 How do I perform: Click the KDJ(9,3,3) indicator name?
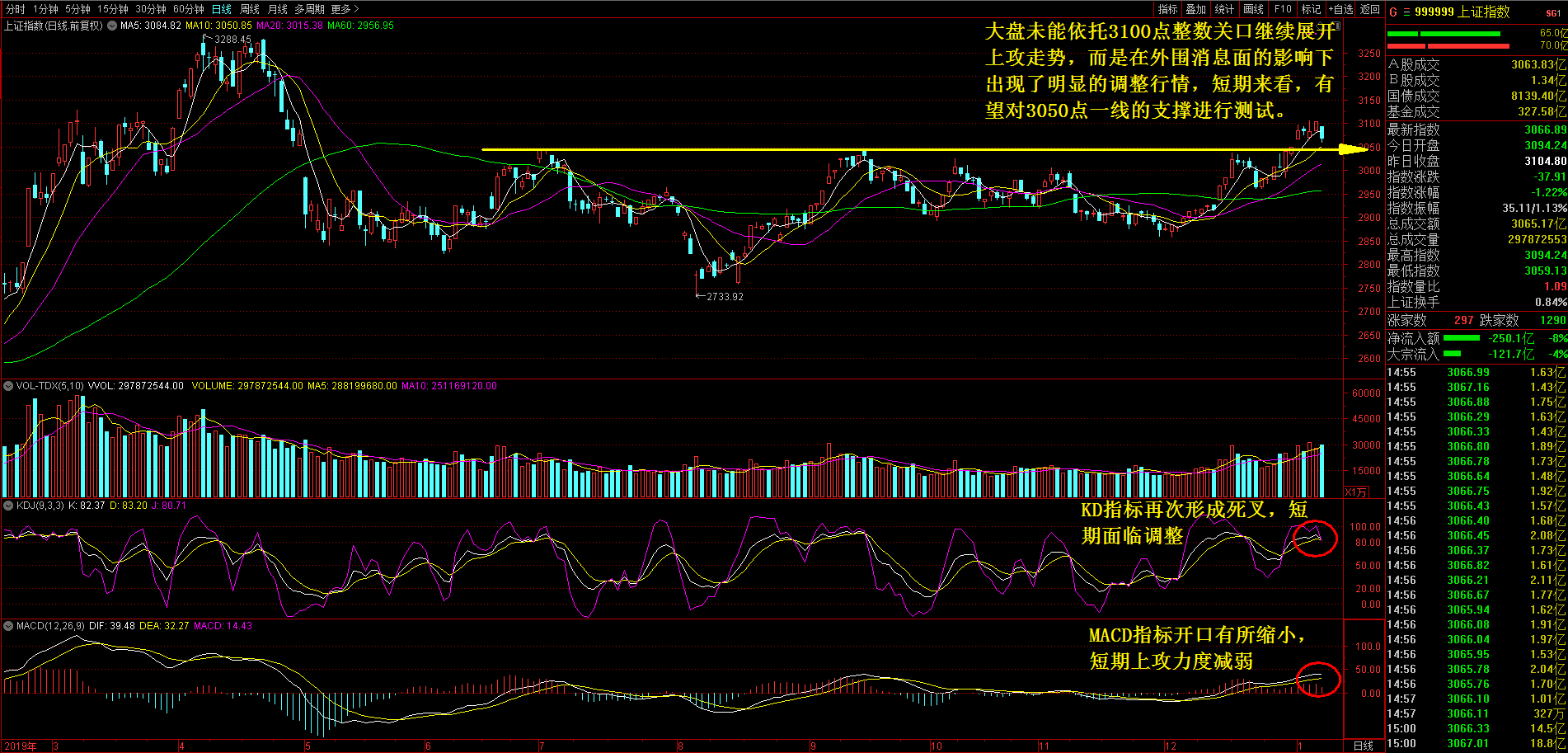tap(40, 506)
